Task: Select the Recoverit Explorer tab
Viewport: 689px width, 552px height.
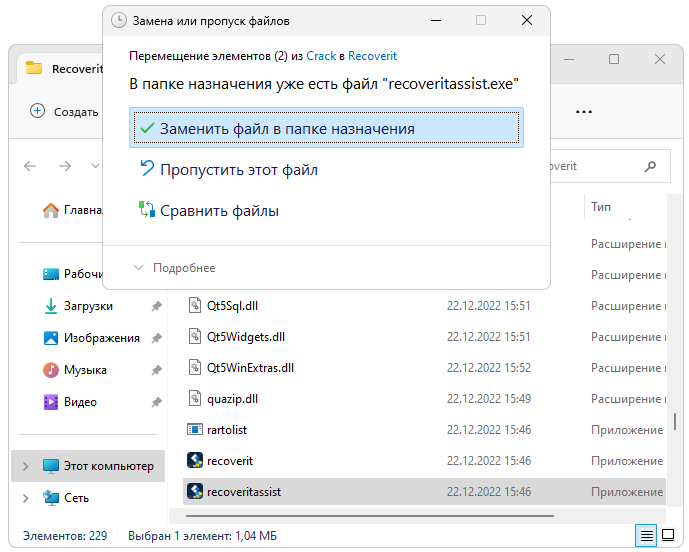Action: click(x=64, y=69)
